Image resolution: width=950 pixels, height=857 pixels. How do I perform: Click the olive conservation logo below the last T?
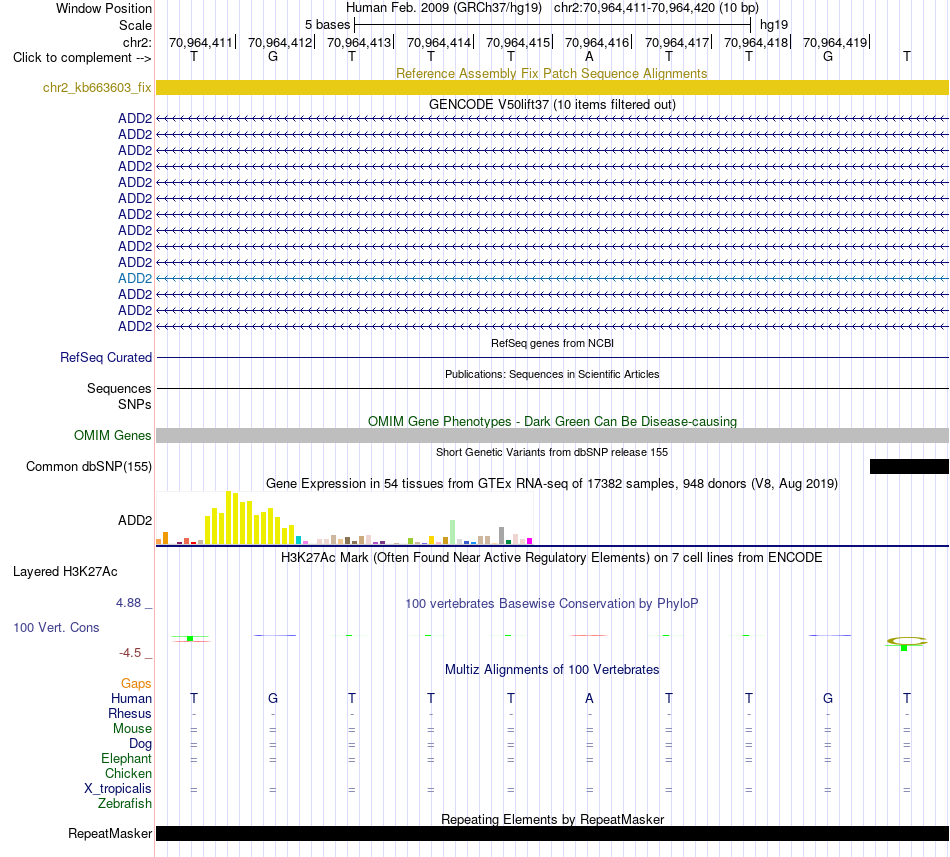(x=906, y=642)
